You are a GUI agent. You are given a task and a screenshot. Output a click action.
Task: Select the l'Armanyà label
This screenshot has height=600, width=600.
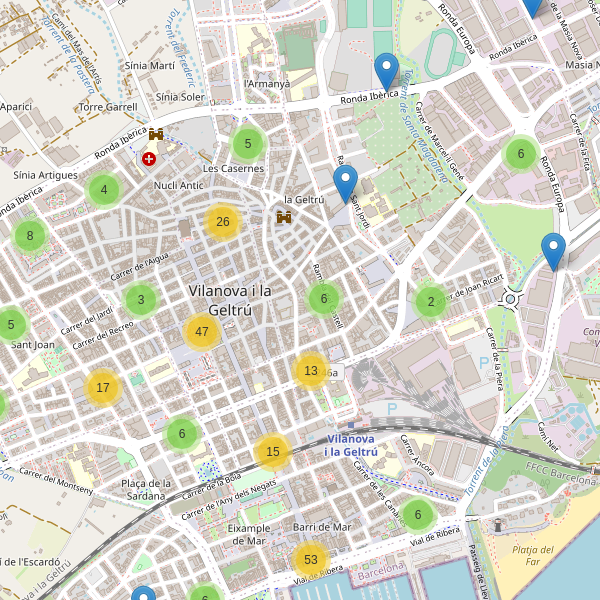pos(267,84)
